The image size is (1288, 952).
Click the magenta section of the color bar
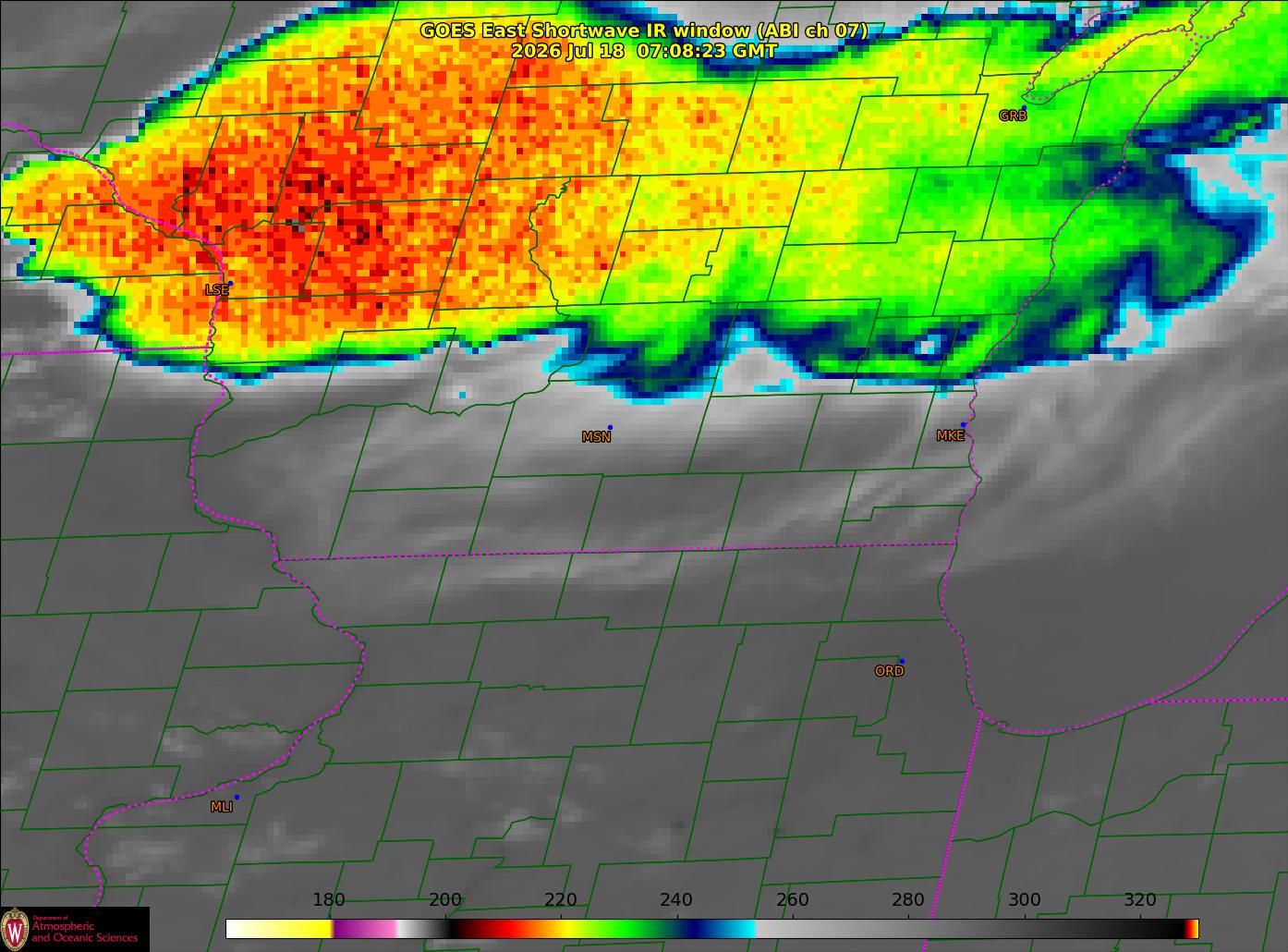pyautogui.click(x=365, y=929)
